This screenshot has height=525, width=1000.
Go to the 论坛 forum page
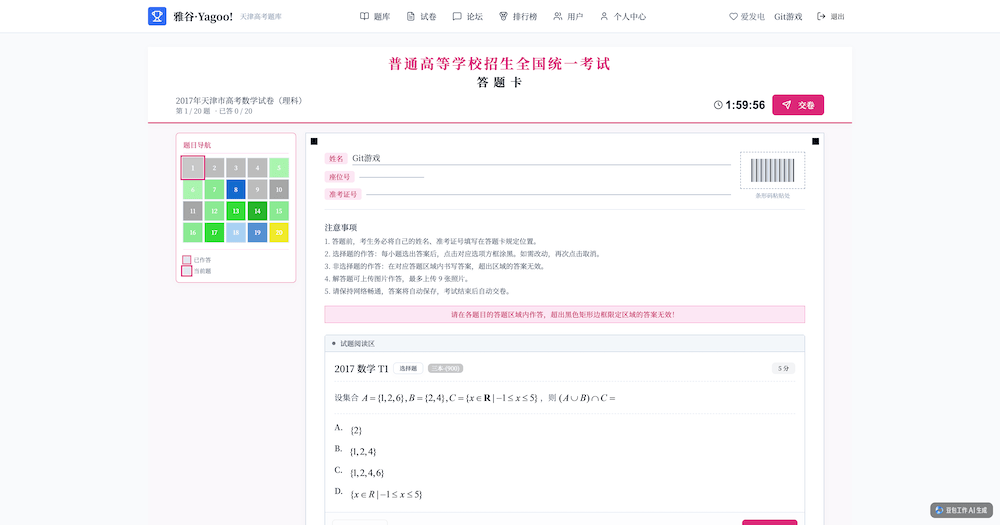pos(467,17)
